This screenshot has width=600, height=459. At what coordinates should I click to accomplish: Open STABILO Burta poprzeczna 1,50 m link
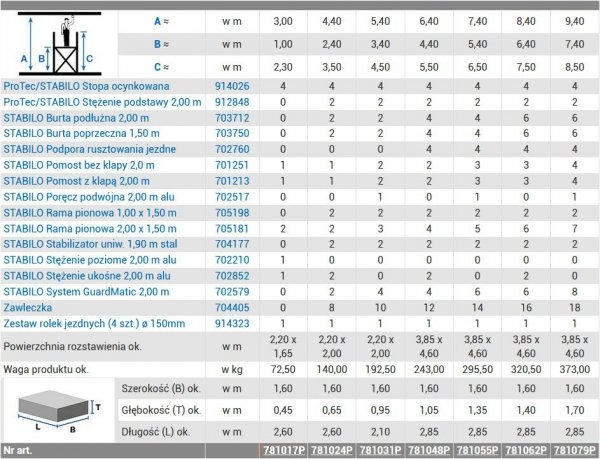pos(82,134)
